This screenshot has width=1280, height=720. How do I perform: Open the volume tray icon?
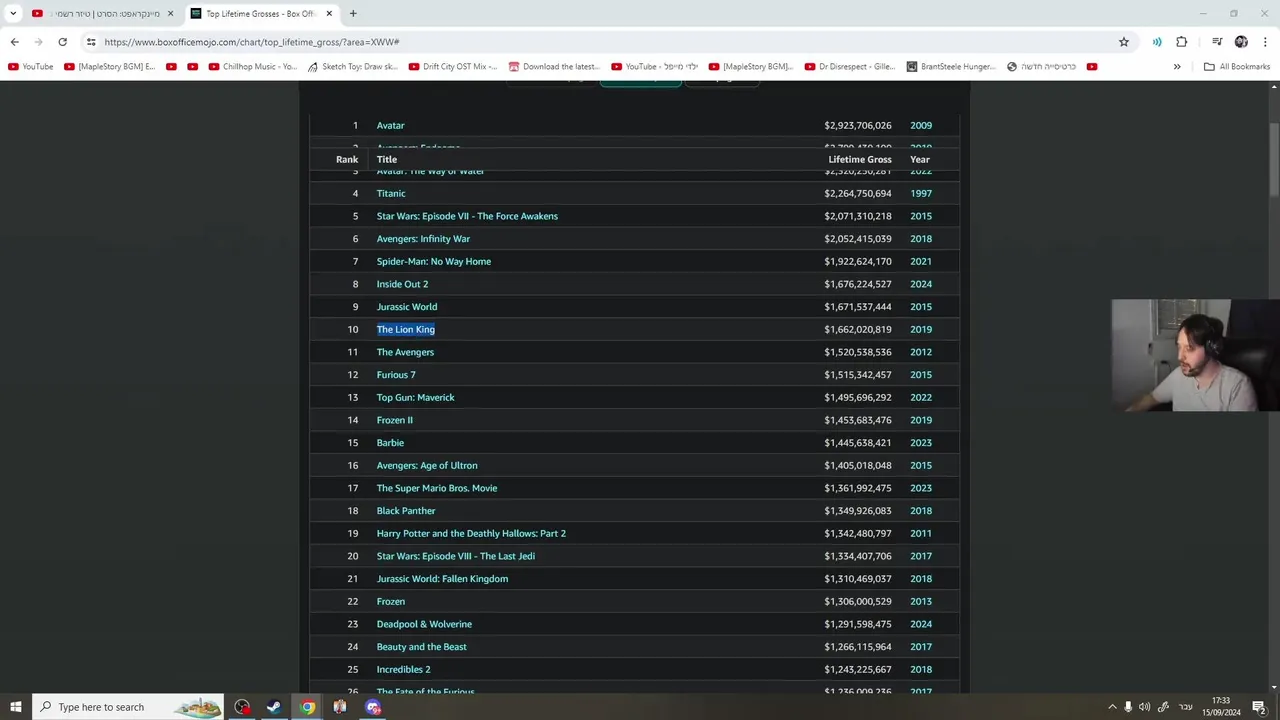pos(1145,707)
